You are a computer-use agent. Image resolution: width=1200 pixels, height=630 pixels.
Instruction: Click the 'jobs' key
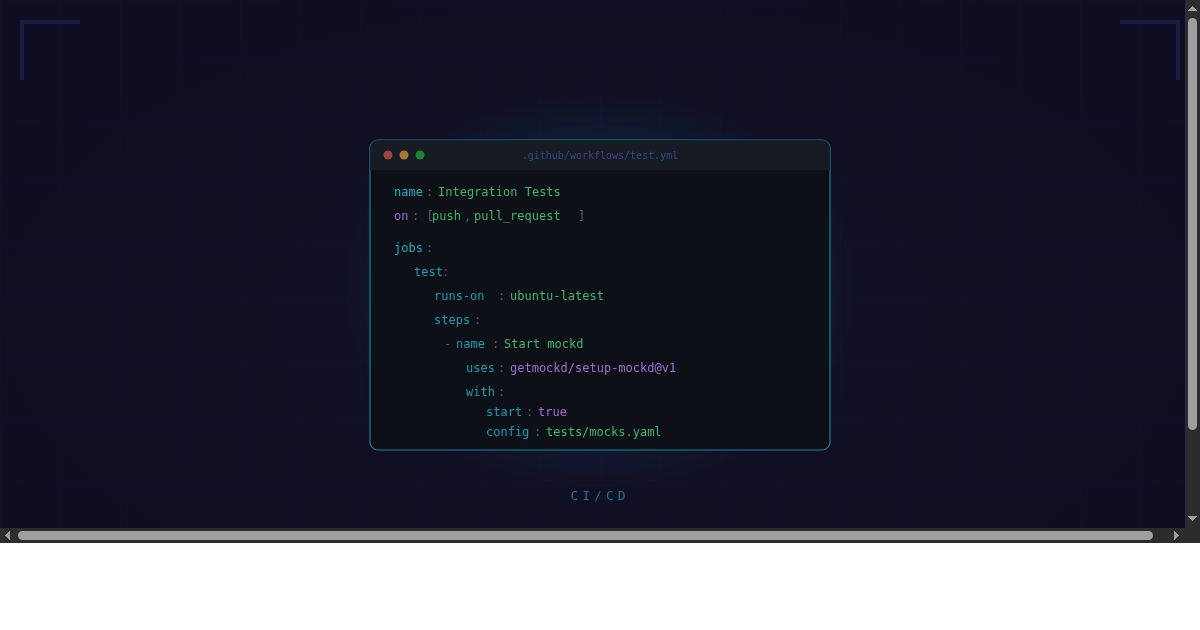click(x=408, y=248)
